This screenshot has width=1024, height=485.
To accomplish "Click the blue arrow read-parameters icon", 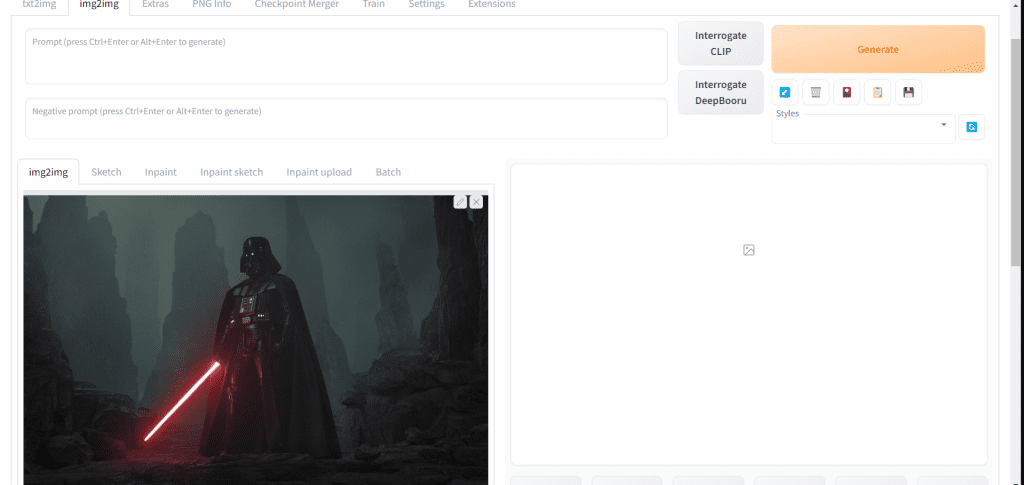I will 785,93.
